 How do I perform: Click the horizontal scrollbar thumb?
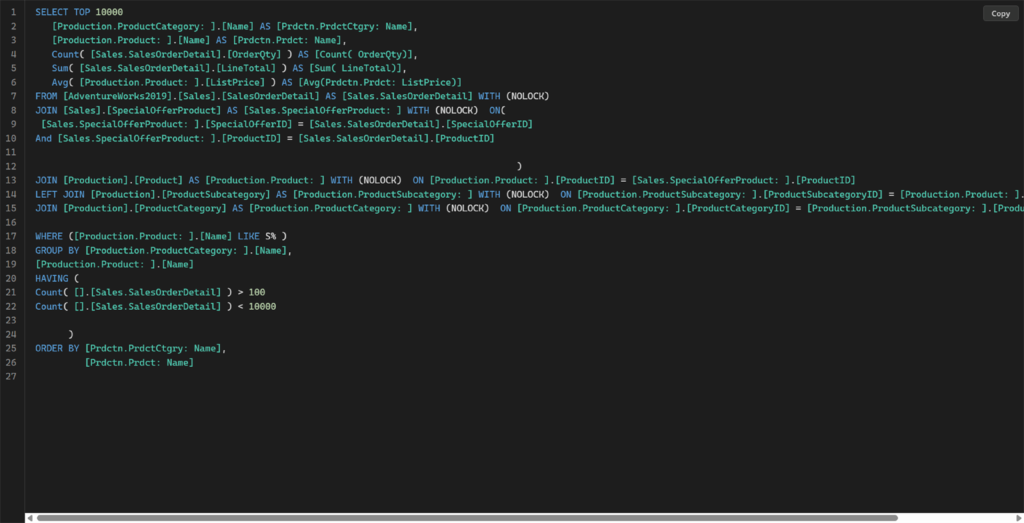467,518
